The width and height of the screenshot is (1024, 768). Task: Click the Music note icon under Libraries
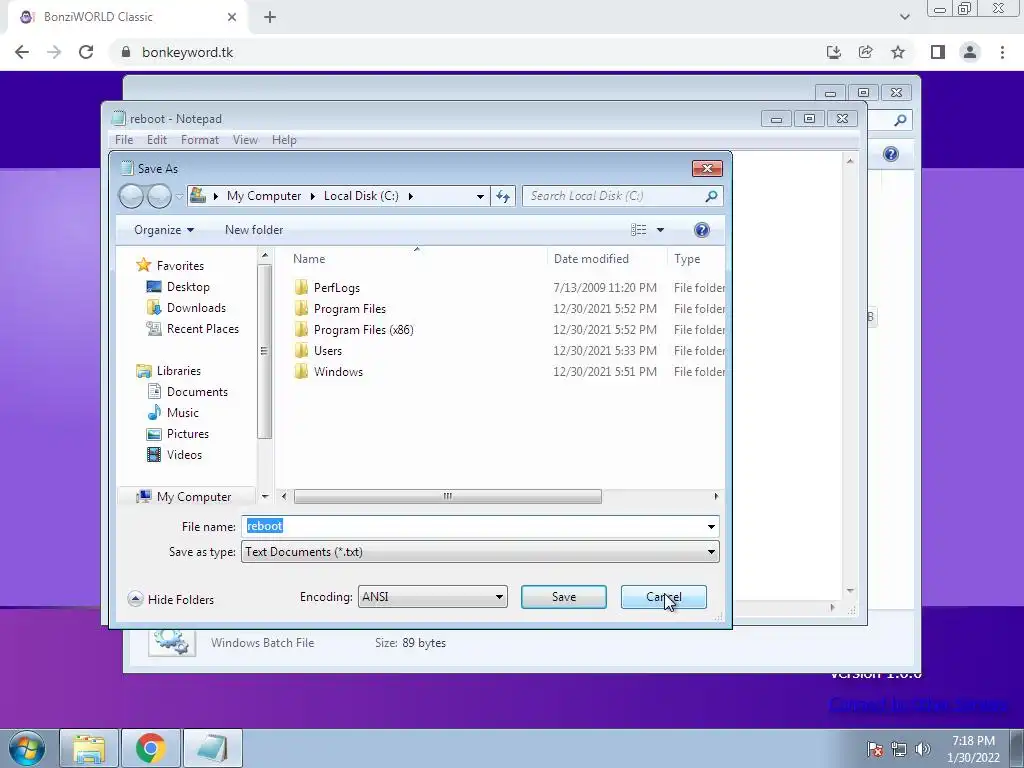(x=153, y=412)
